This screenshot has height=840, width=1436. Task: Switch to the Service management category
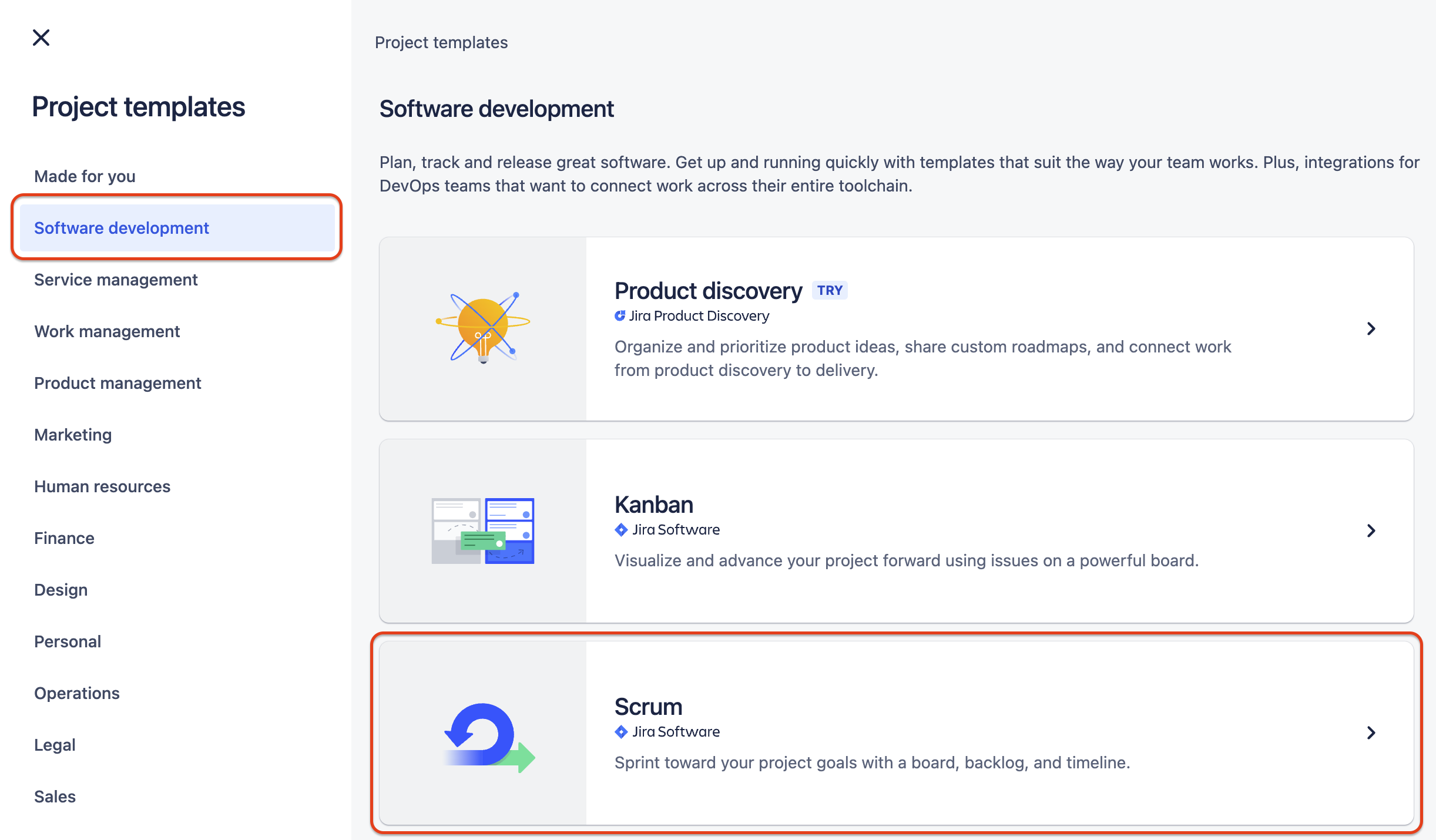pos(116,280)
